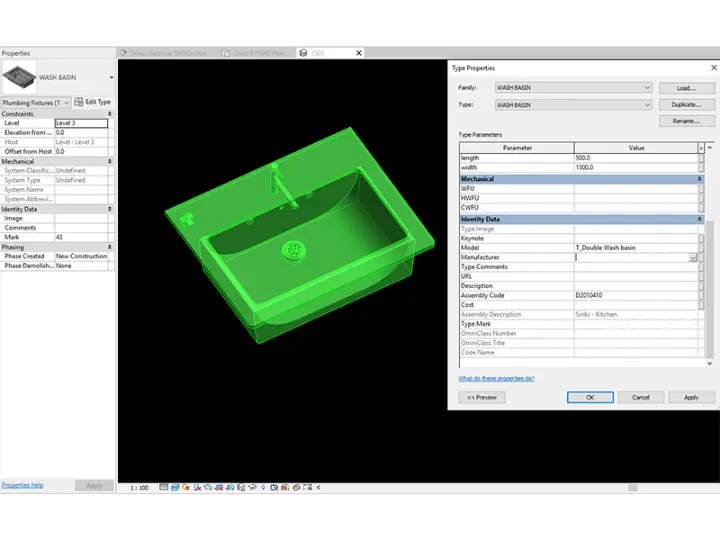Collapse the view control bar arrow

pyautogui.click(x=318, y=487)
